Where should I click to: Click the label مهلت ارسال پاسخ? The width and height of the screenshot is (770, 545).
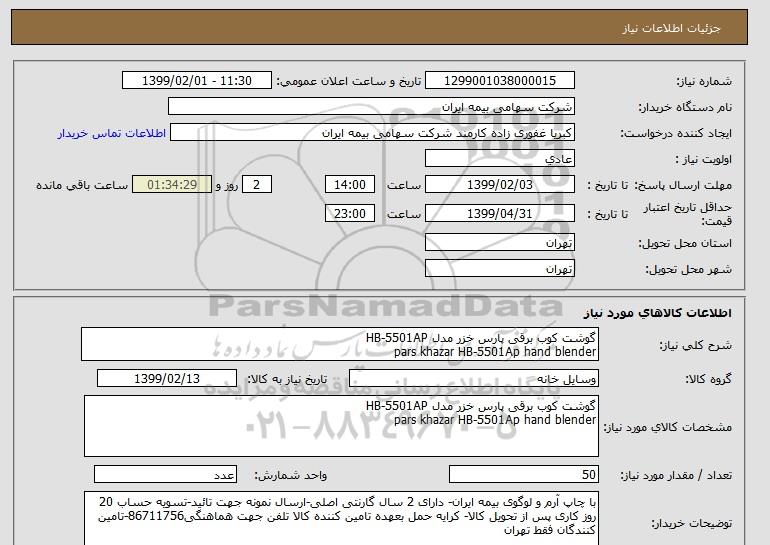coord(683,185)
